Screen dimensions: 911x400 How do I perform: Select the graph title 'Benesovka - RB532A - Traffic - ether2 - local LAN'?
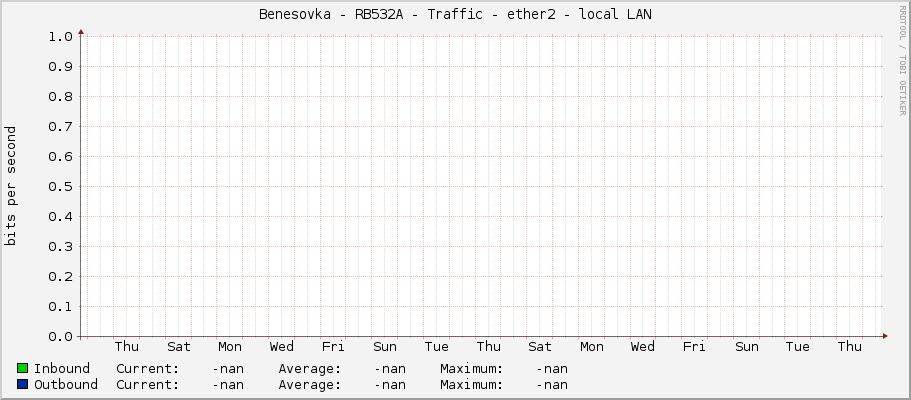pos(455,15)
